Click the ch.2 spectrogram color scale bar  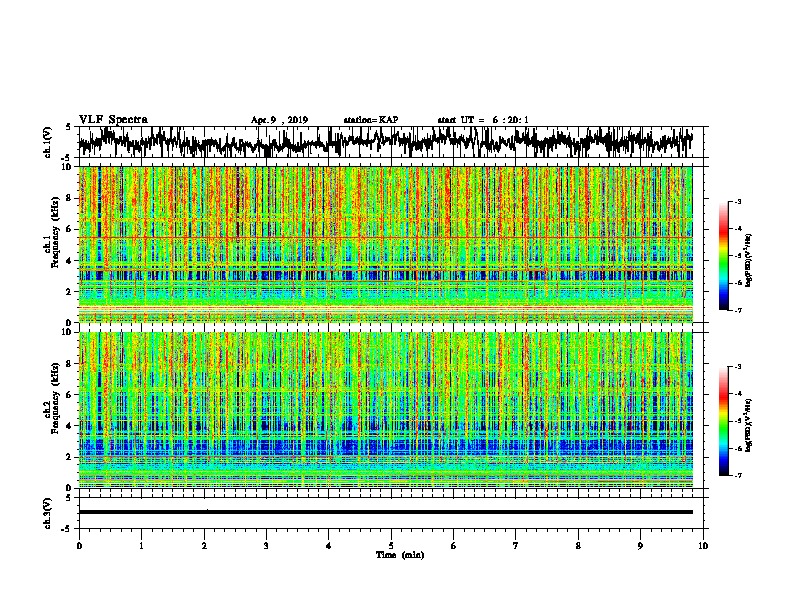[x=723, y=421]
